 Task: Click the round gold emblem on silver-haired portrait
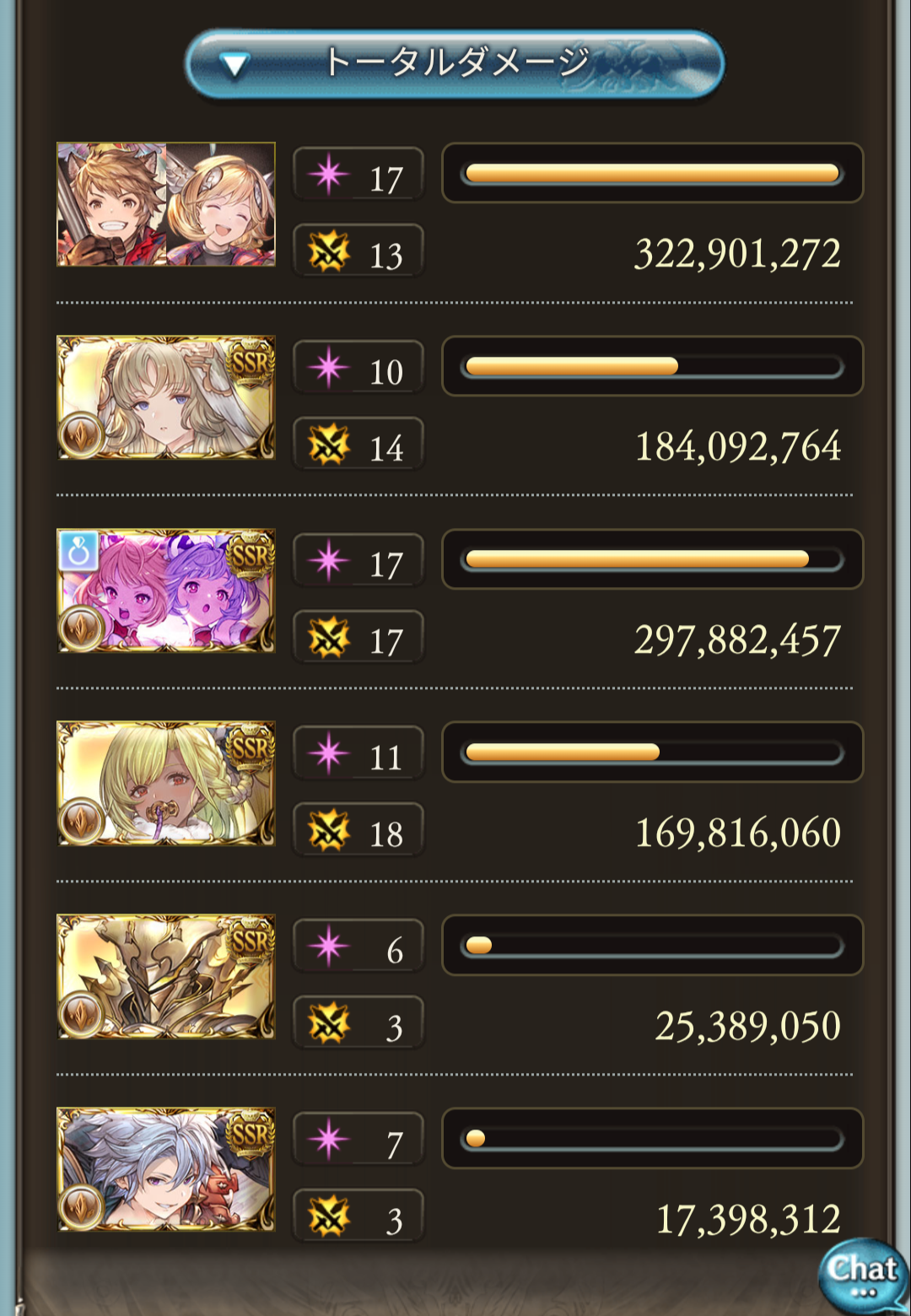point(81,1207)
